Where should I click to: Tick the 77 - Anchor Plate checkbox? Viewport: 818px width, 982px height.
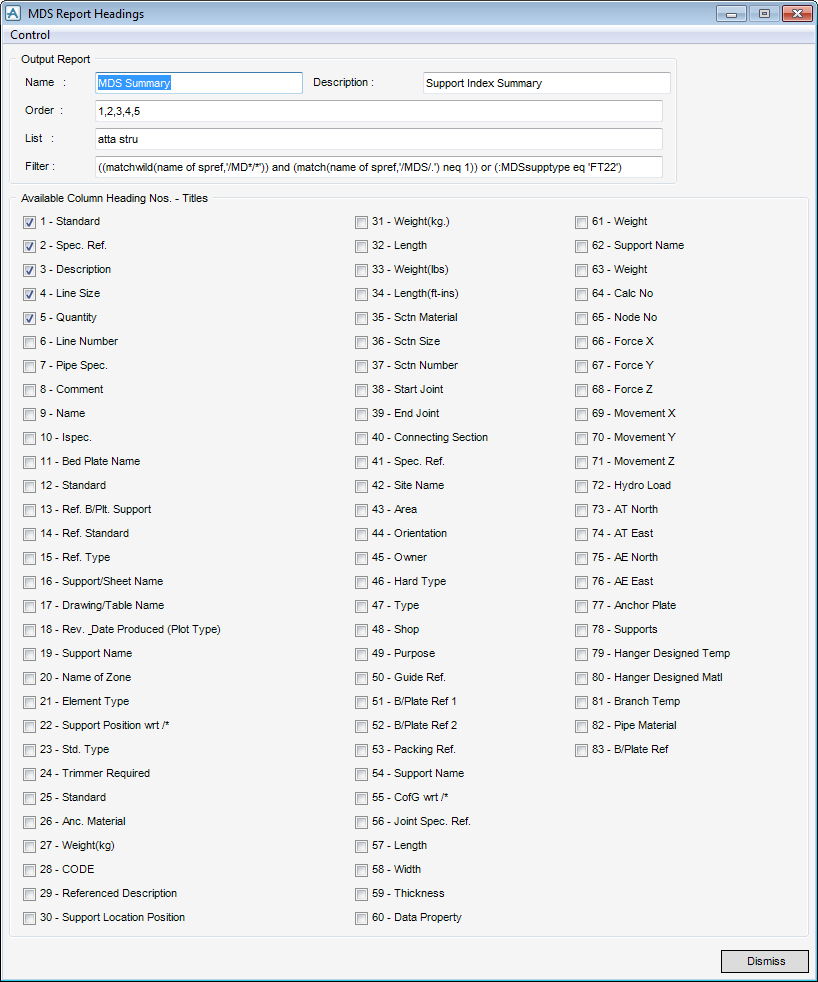tap(581, 606)
